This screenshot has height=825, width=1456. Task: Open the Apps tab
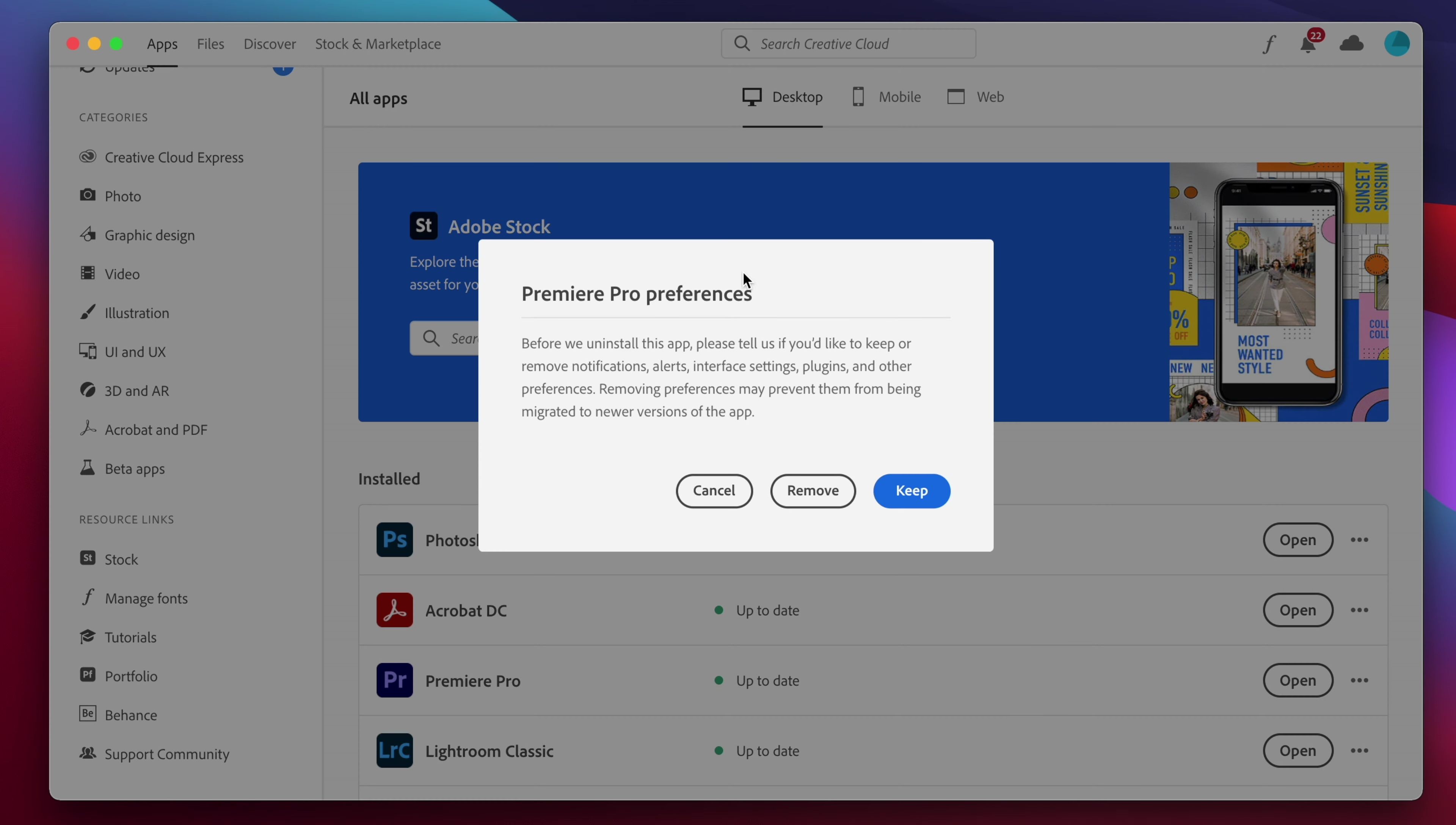click(162, 44)
